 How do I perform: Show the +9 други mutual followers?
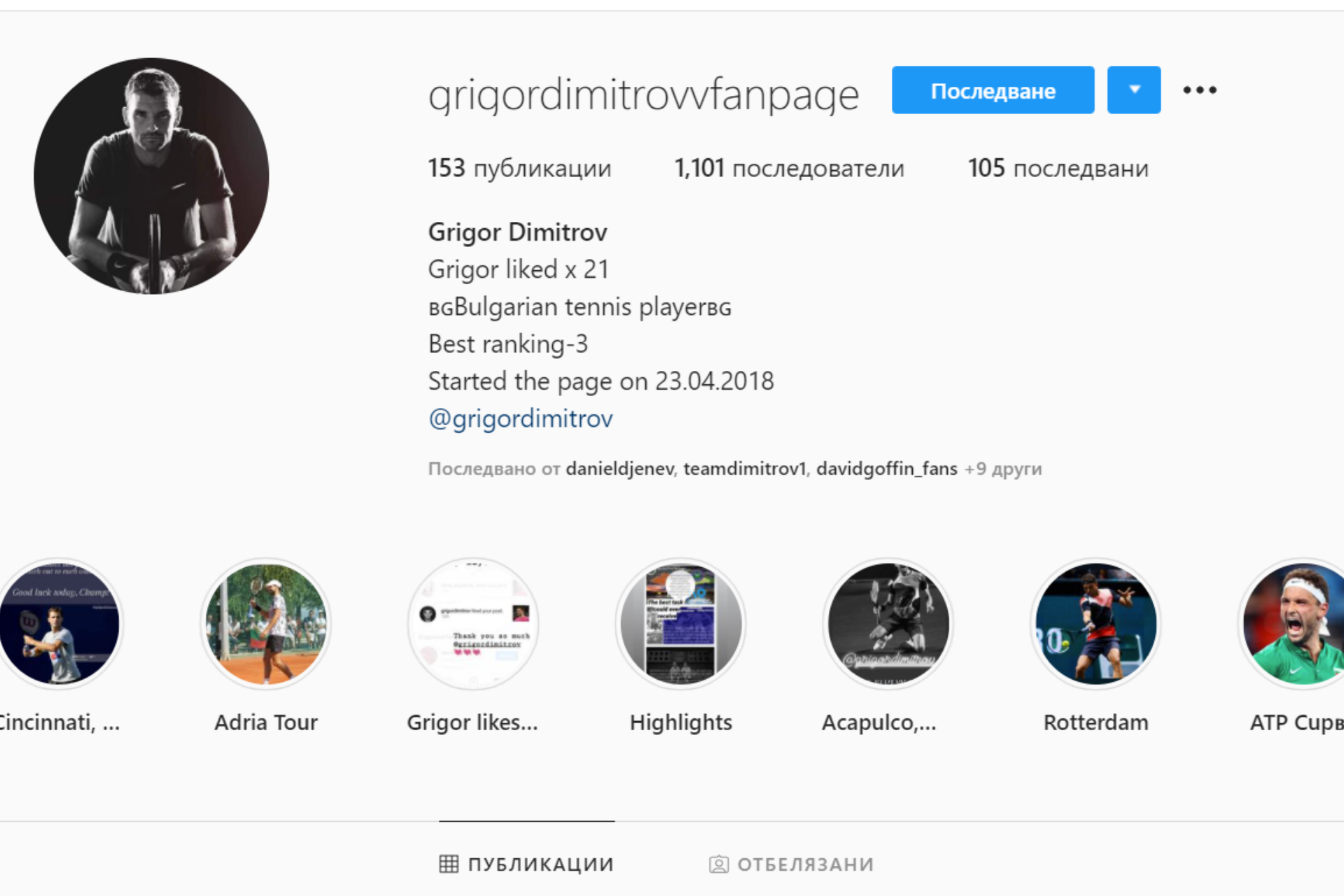(x=1003, y=468)
